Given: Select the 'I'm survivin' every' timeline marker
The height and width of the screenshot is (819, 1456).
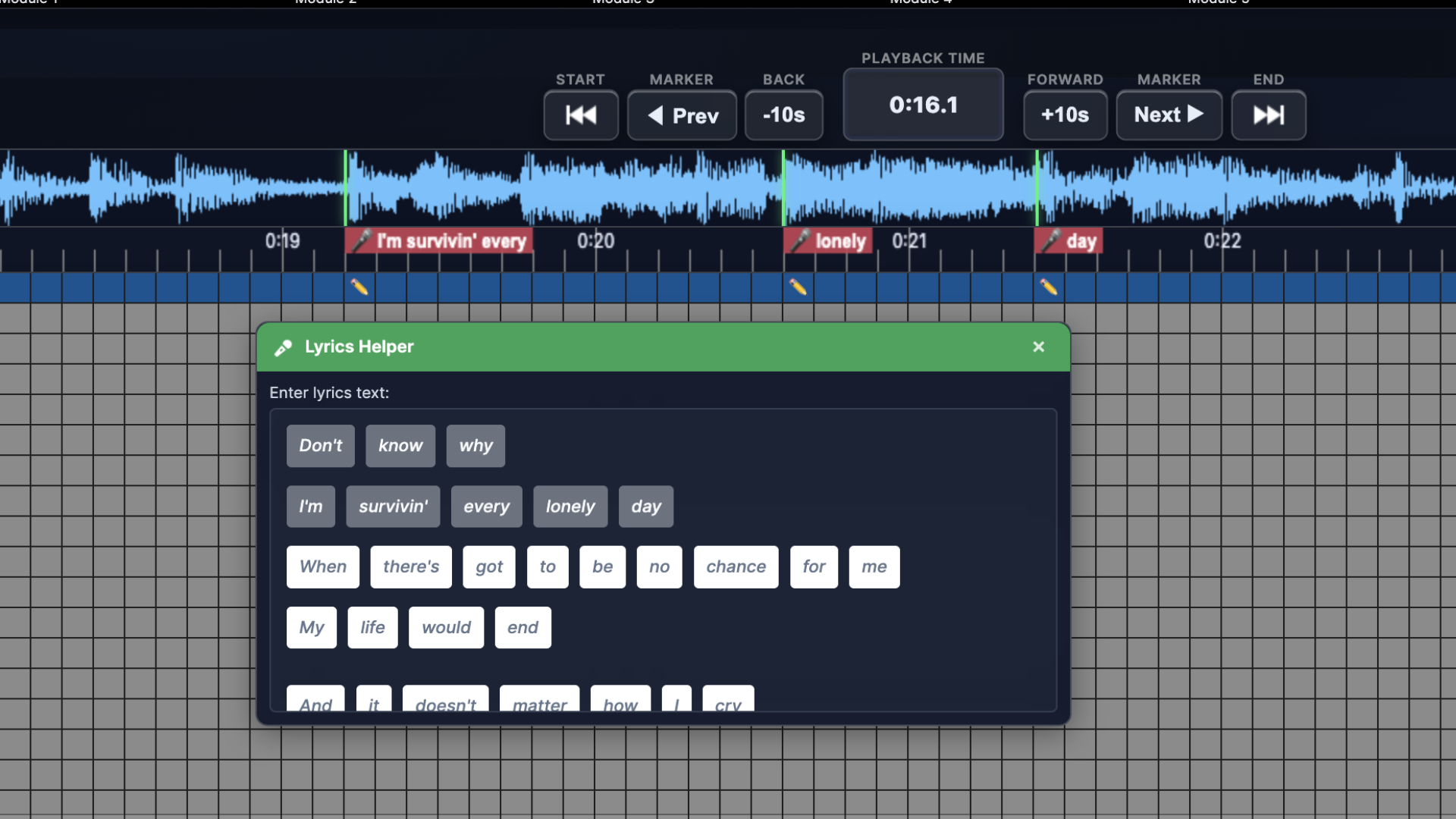Looking at the screenshot, I should point(438,240).
